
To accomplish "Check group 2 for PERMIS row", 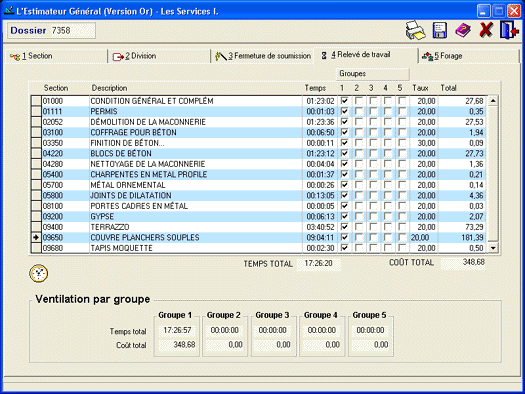I will click(359, 111).
